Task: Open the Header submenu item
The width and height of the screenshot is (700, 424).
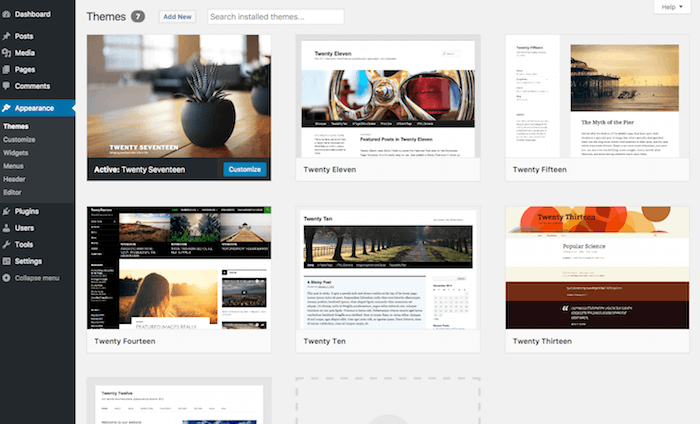Action: (14, 179)
